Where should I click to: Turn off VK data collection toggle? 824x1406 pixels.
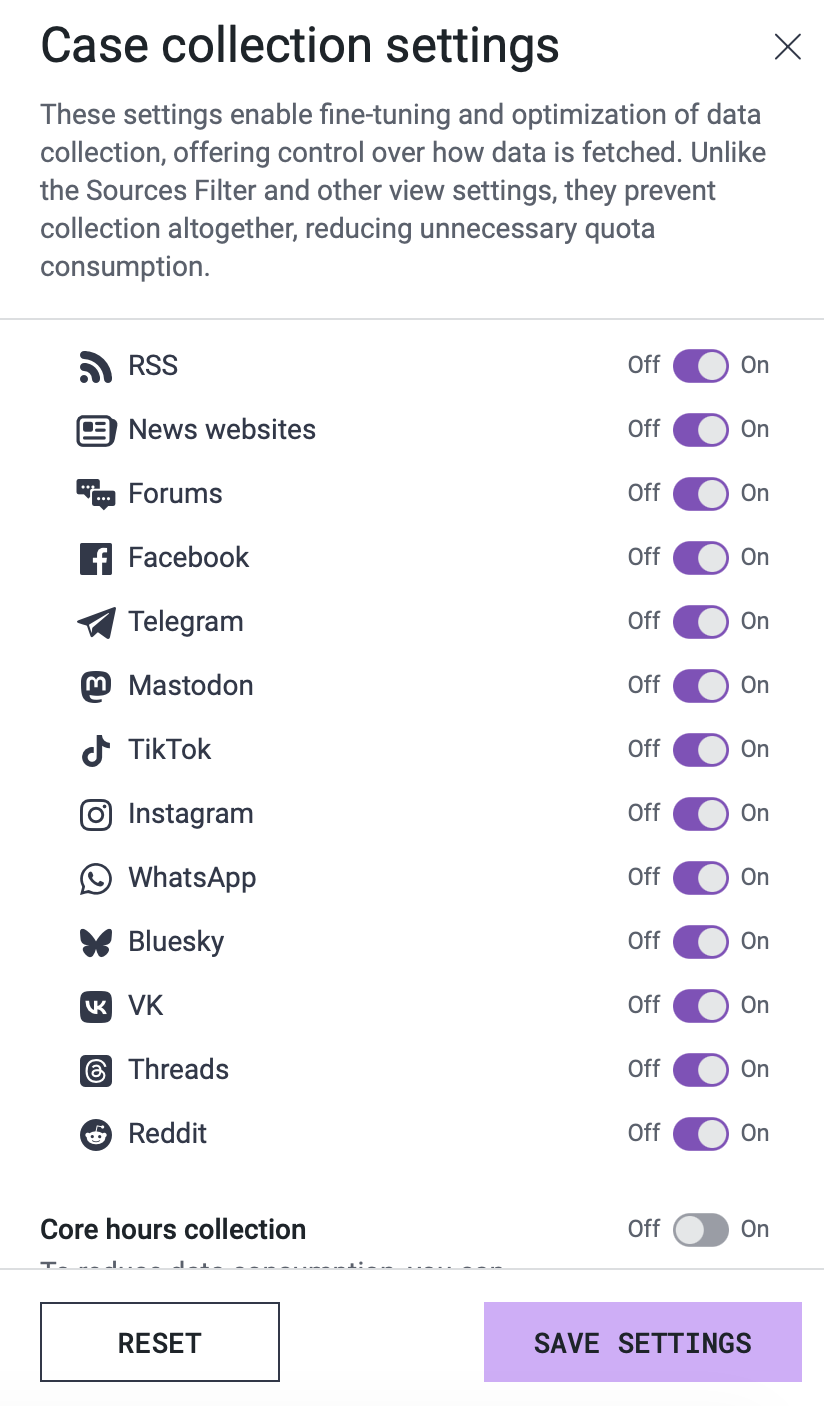[700, 1006]
